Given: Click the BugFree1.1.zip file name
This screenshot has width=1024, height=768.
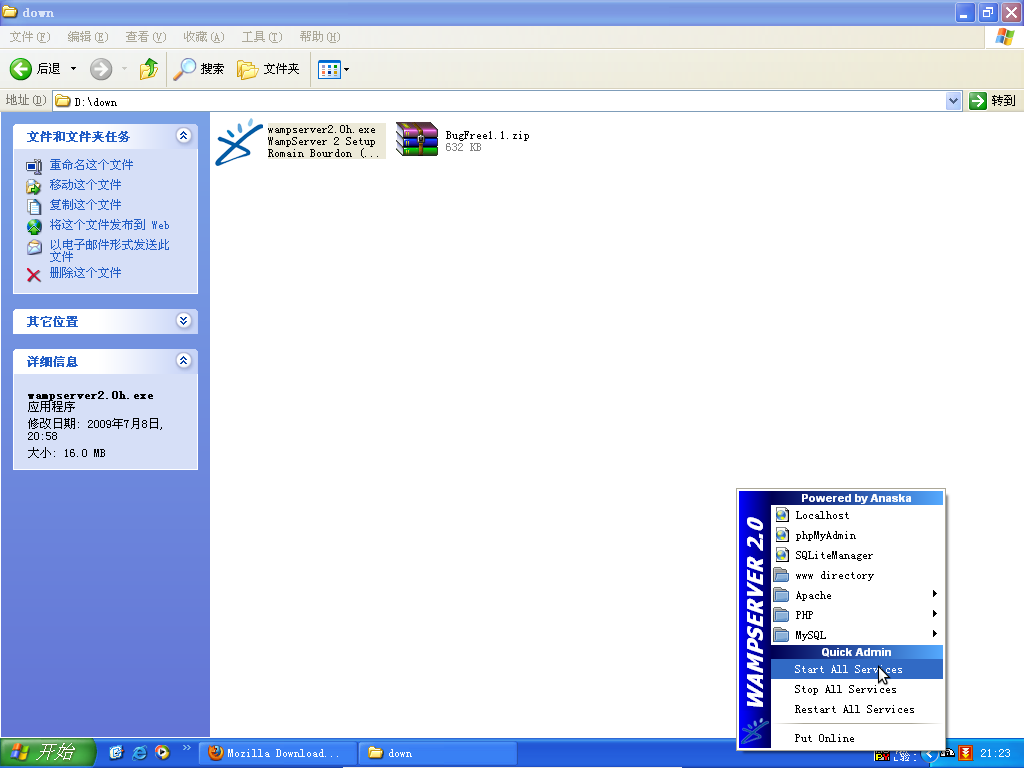Looking at the screenshot, I should pyautogui.click(x=487, y=135).
